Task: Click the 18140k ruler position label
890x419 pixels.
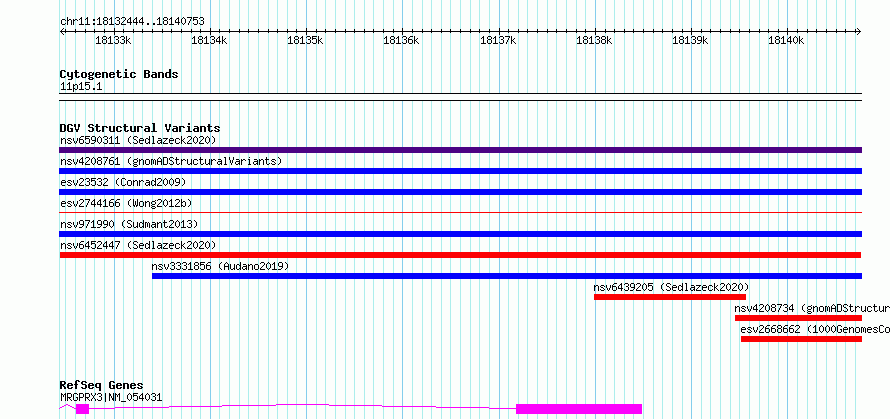Action: (x=787, y=40)
